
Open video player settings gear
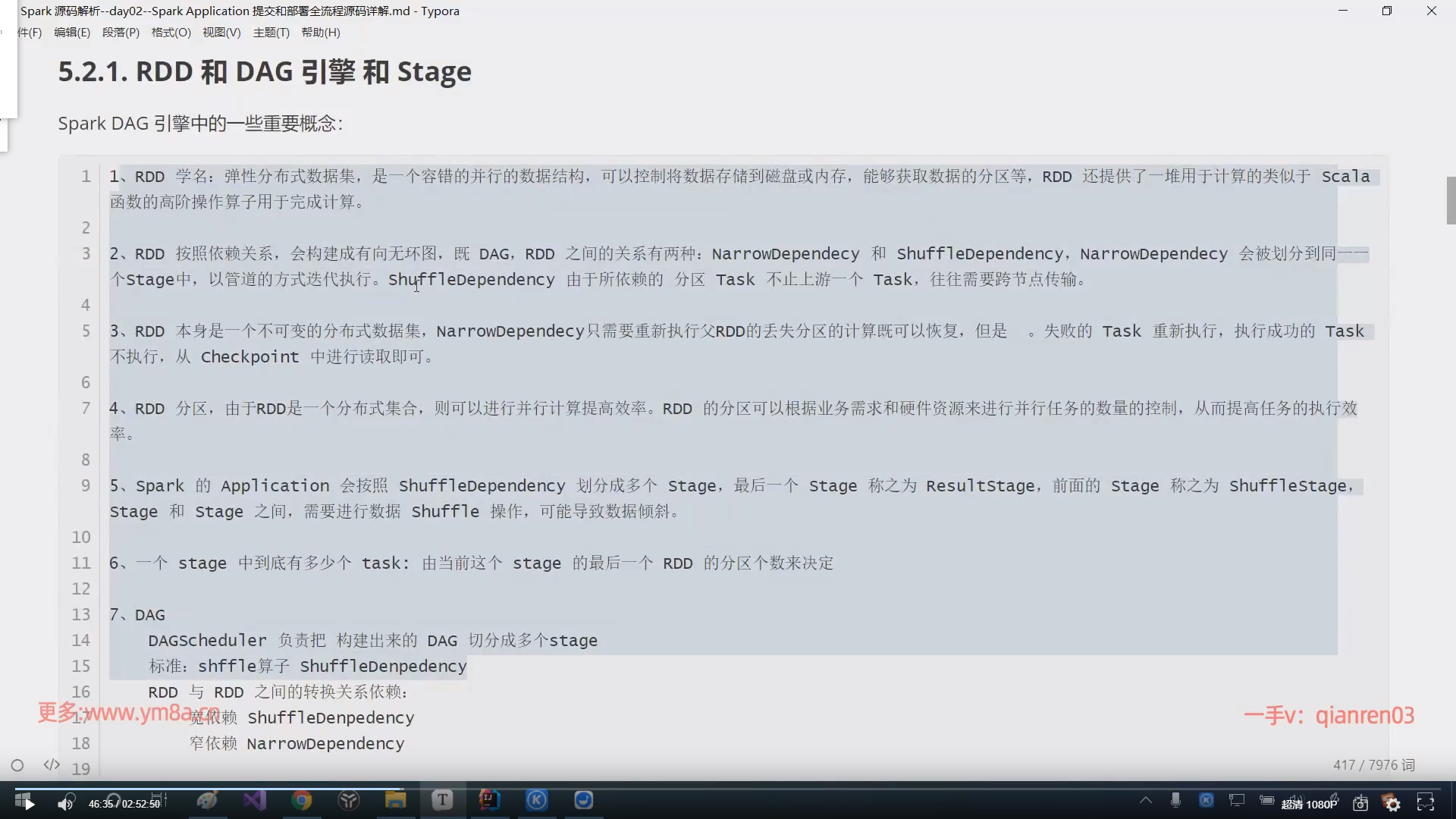tap(1392, 804)
